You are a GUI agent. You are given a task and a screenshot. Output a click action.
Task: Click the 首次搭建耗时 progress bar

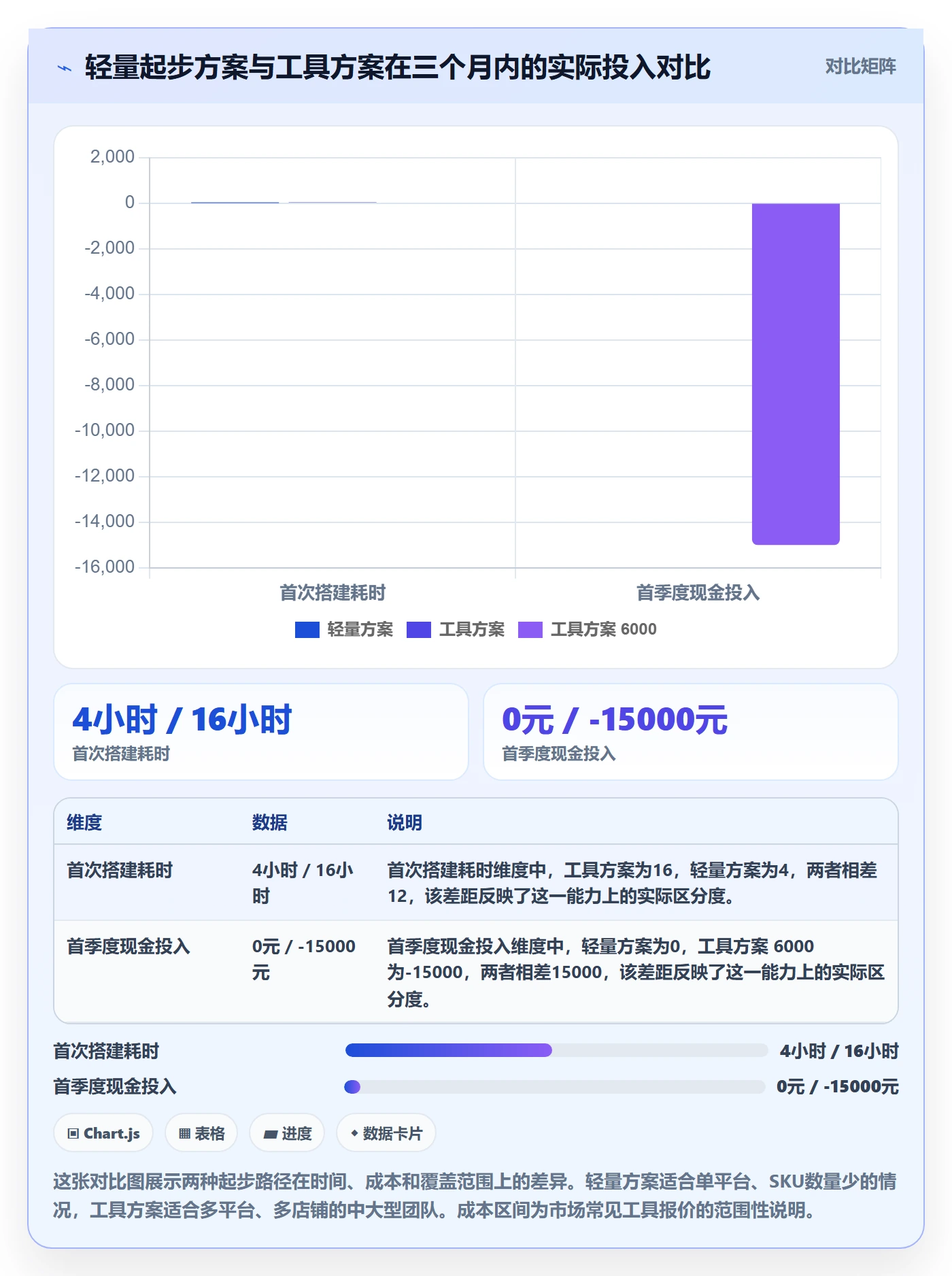click(556, 1050)
